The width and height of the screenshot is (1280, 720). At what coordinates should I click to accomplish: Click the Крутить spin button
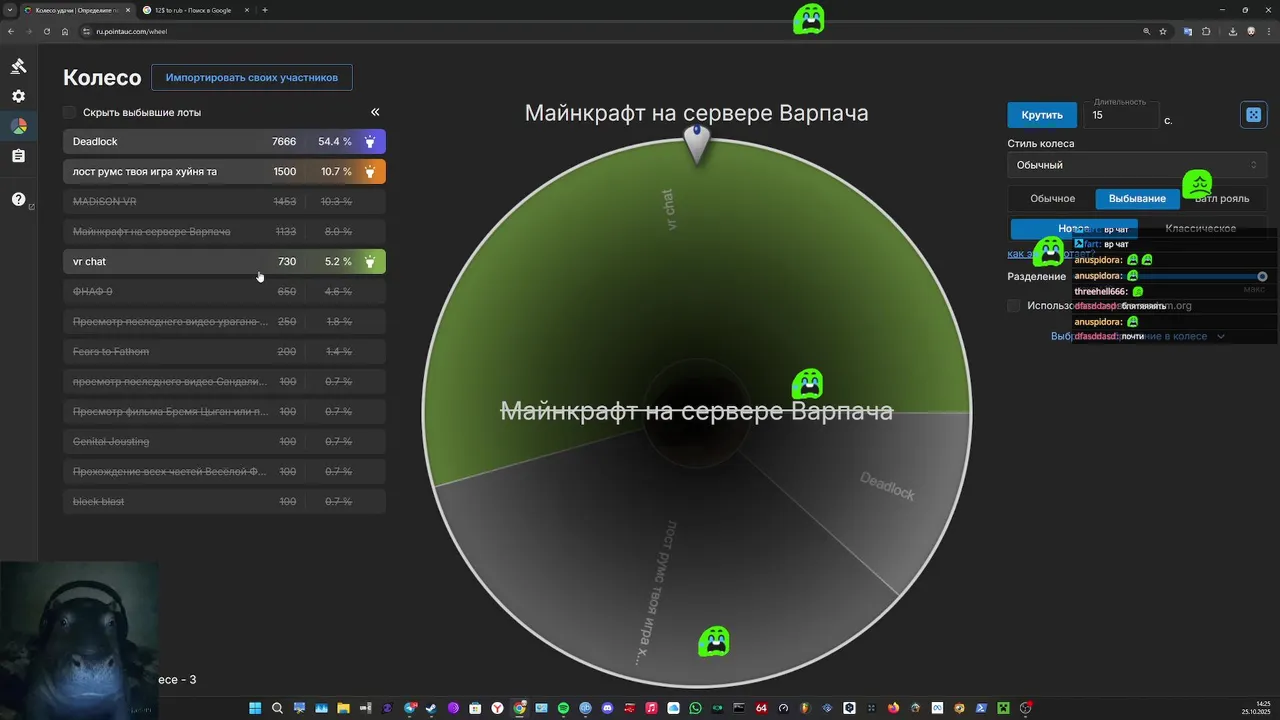1042,115
